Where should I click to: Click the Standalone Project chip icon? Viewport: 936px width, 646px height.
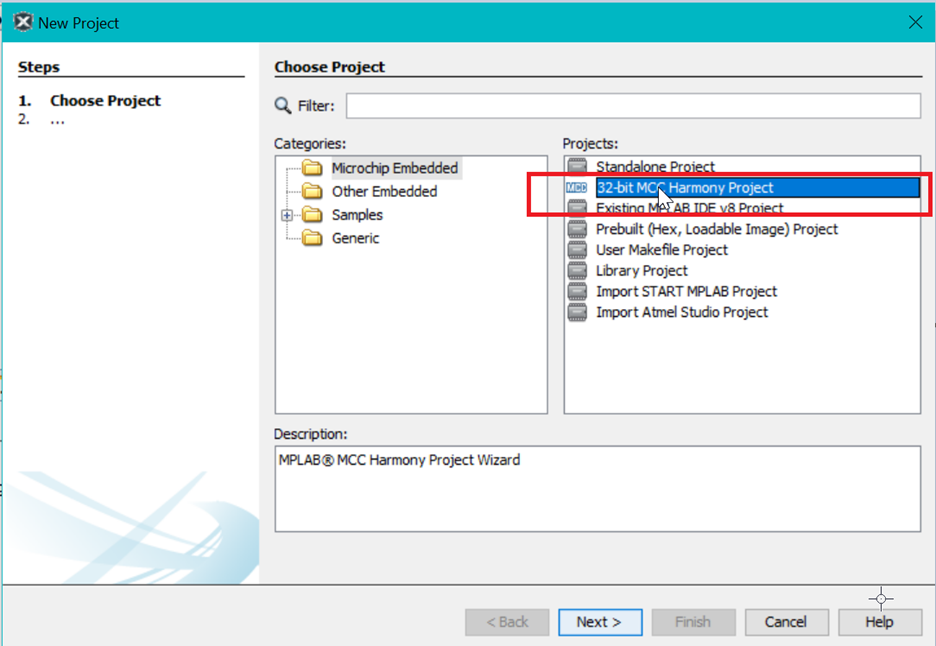pos(577,166)
